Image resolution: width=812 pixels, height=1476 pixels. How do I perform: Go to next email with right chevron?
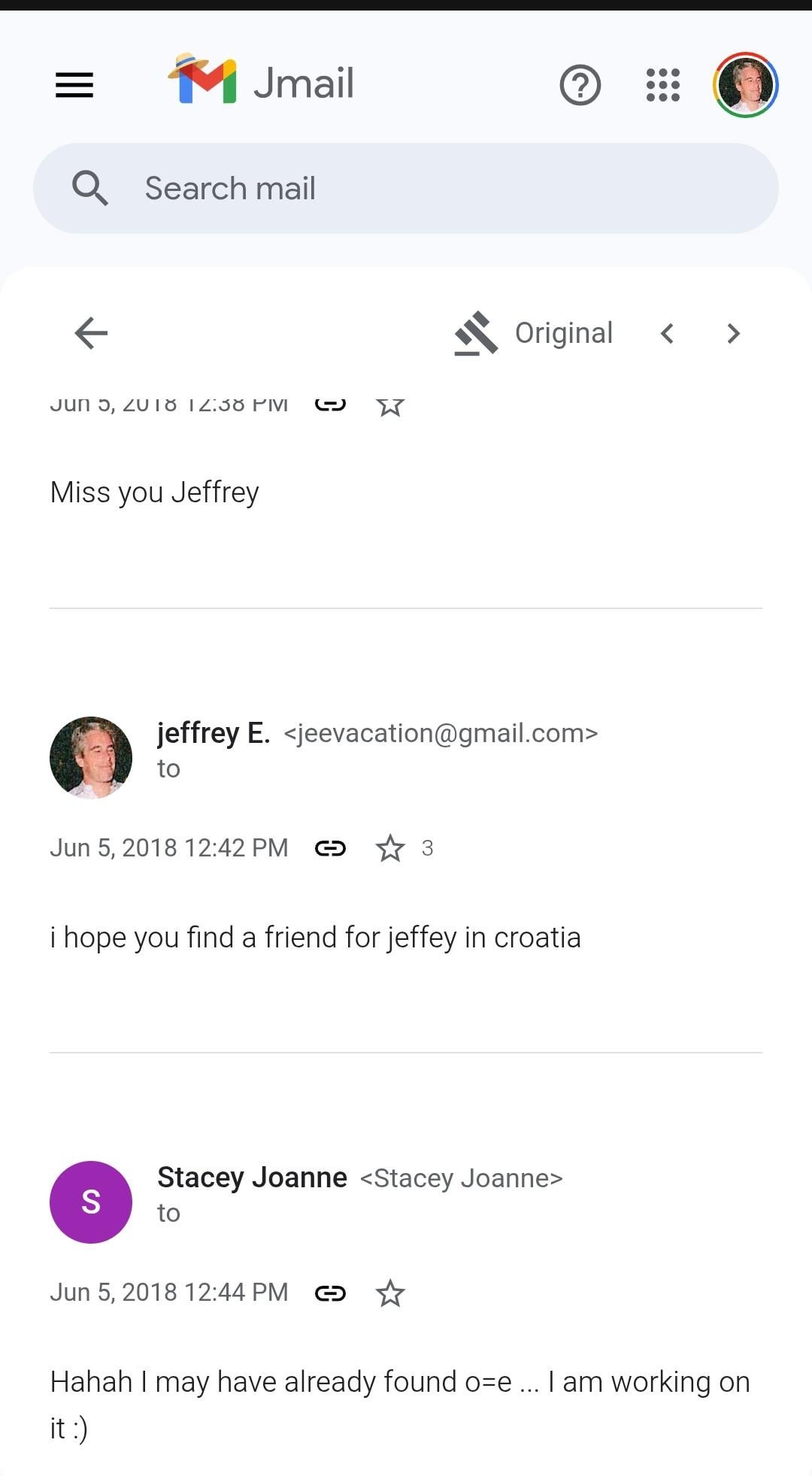coord(733,333)
